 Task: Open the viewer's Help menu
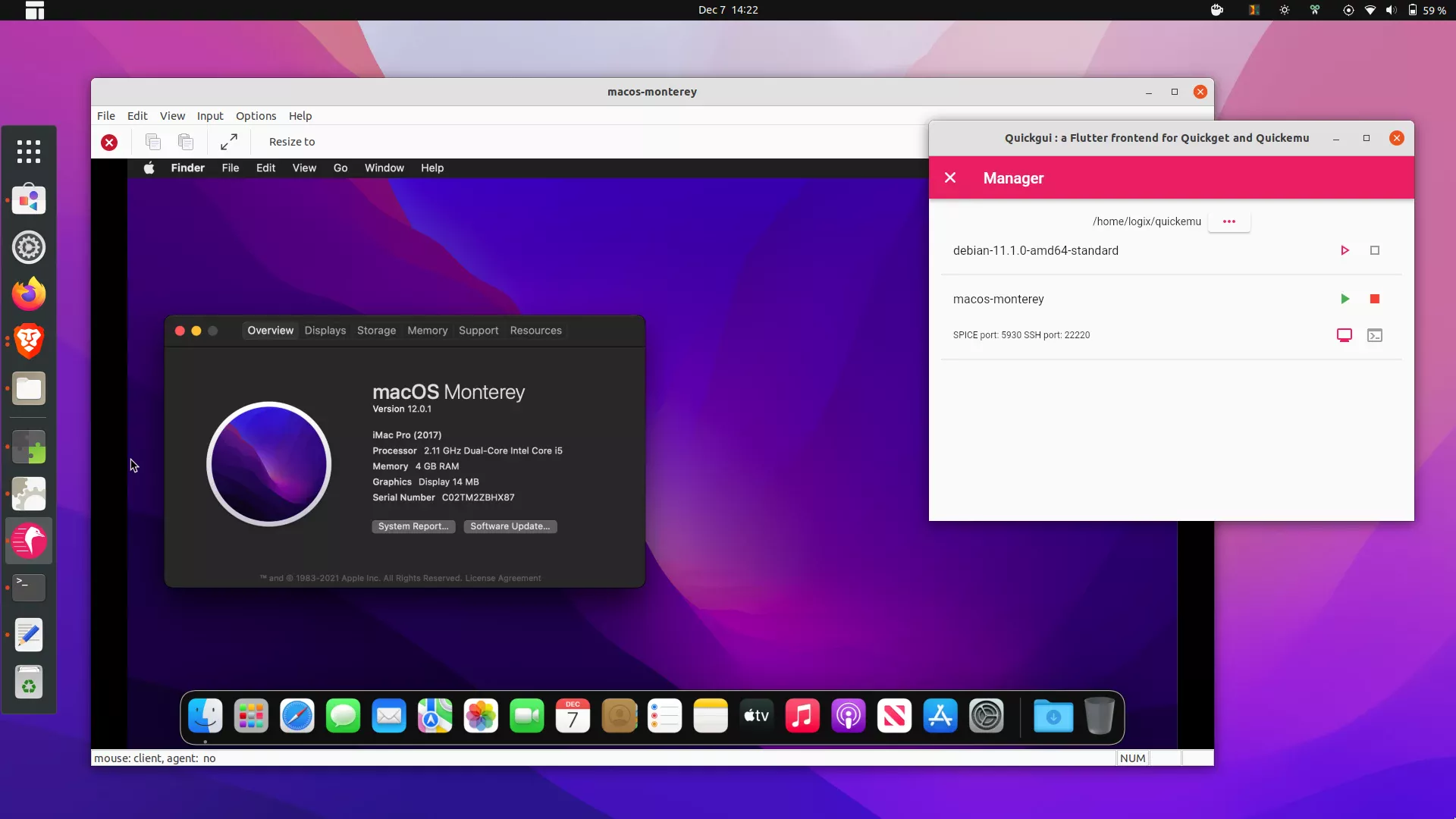[x=300, y=116]
